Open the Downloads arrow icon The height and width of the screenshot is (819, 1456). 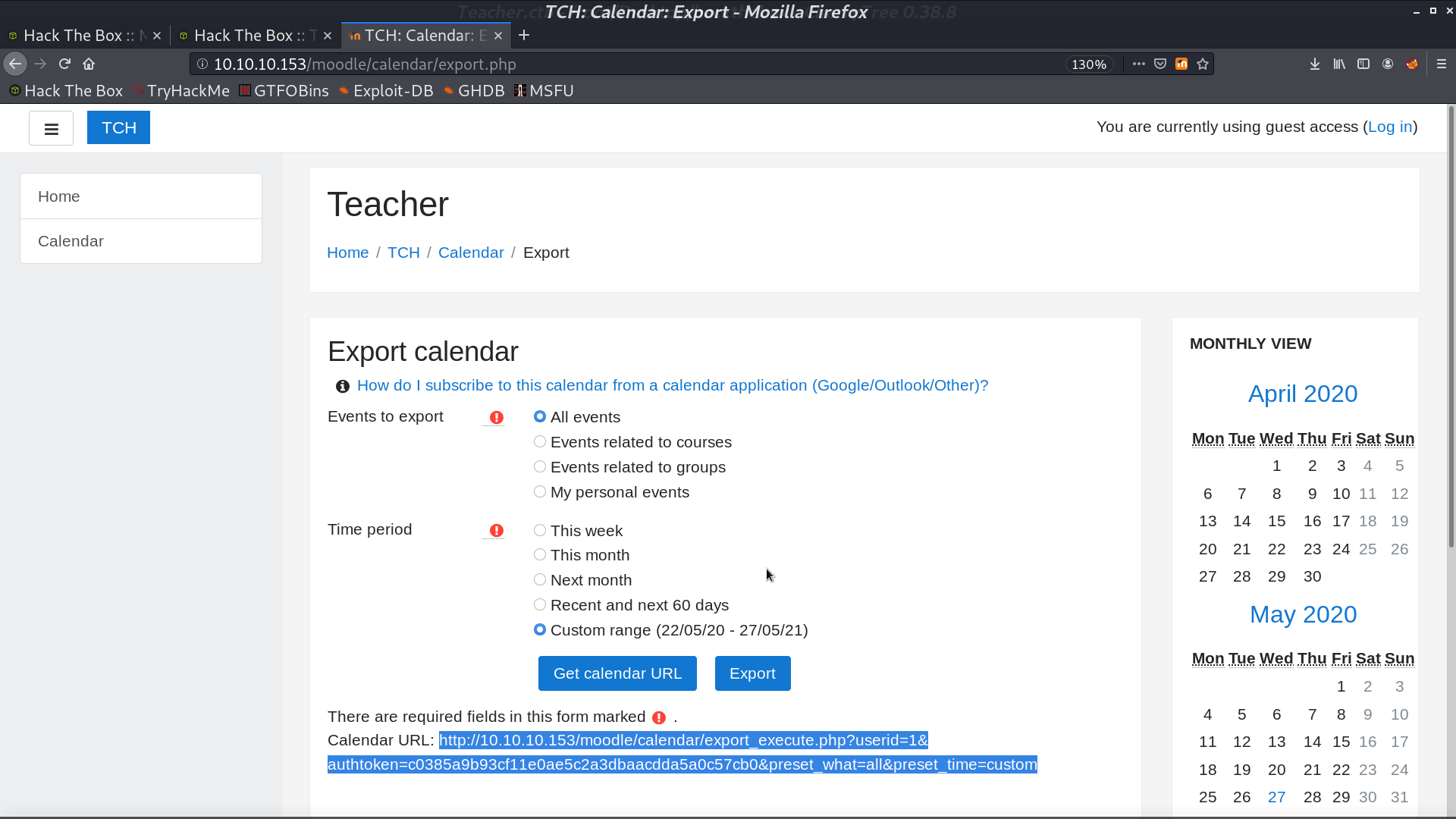(1315, 64)
